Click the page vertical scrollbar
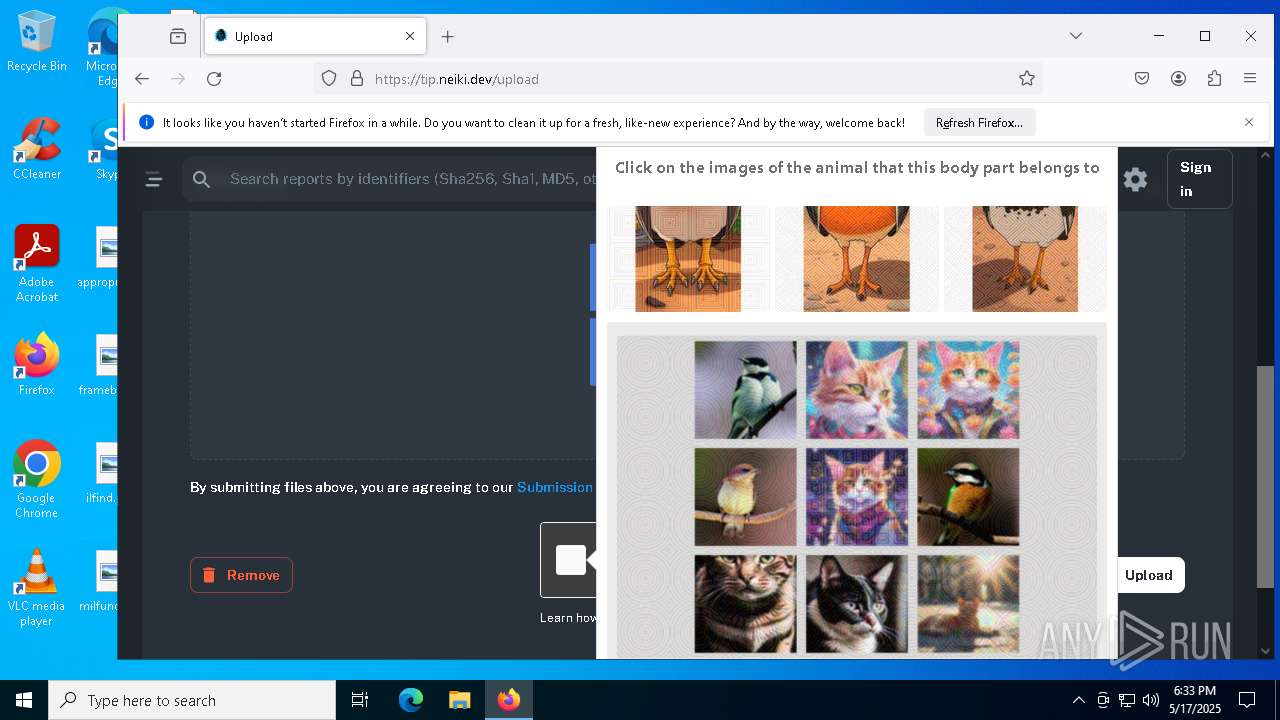The height and width of the screenshot is (720, 1280). (x=1265, y=477)
